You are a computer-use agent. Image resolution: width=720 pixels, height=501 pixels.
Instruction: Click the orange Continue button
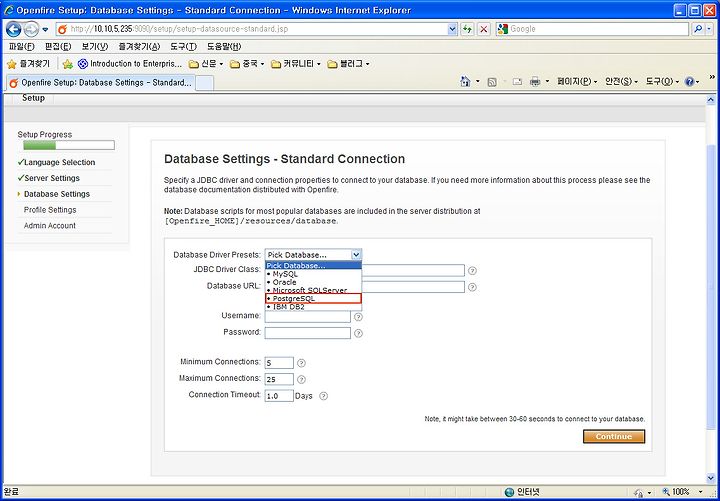[x=614, y=436]
